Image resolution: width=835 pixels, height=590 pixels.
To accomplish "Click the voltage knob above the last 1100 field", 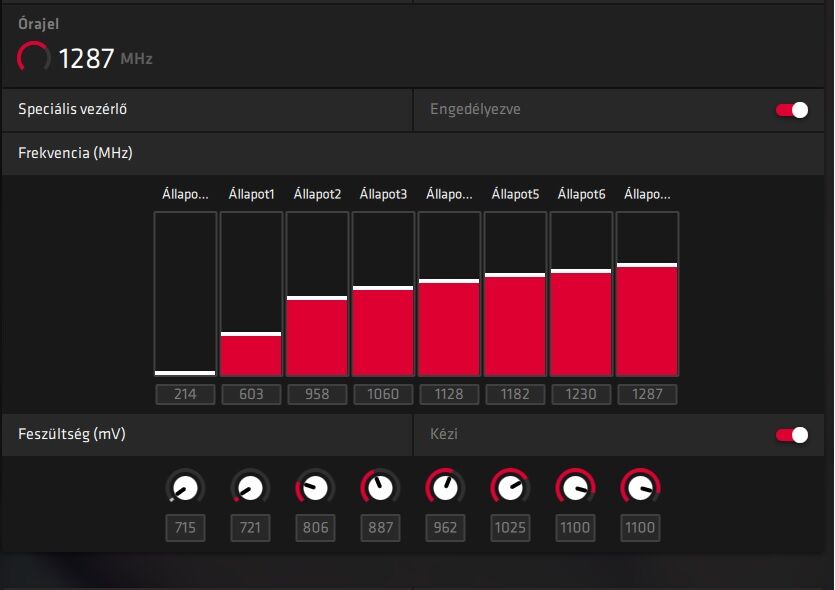I will pyautogui.click(x=640, y=487).
